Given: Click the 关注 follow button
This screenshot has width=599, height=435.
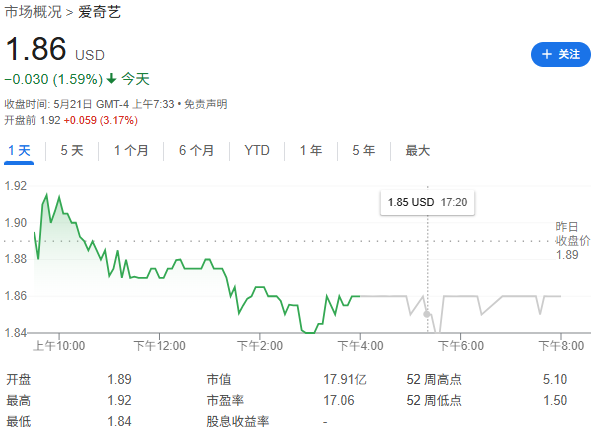Looking at the screenshot, I should (560, 54).
